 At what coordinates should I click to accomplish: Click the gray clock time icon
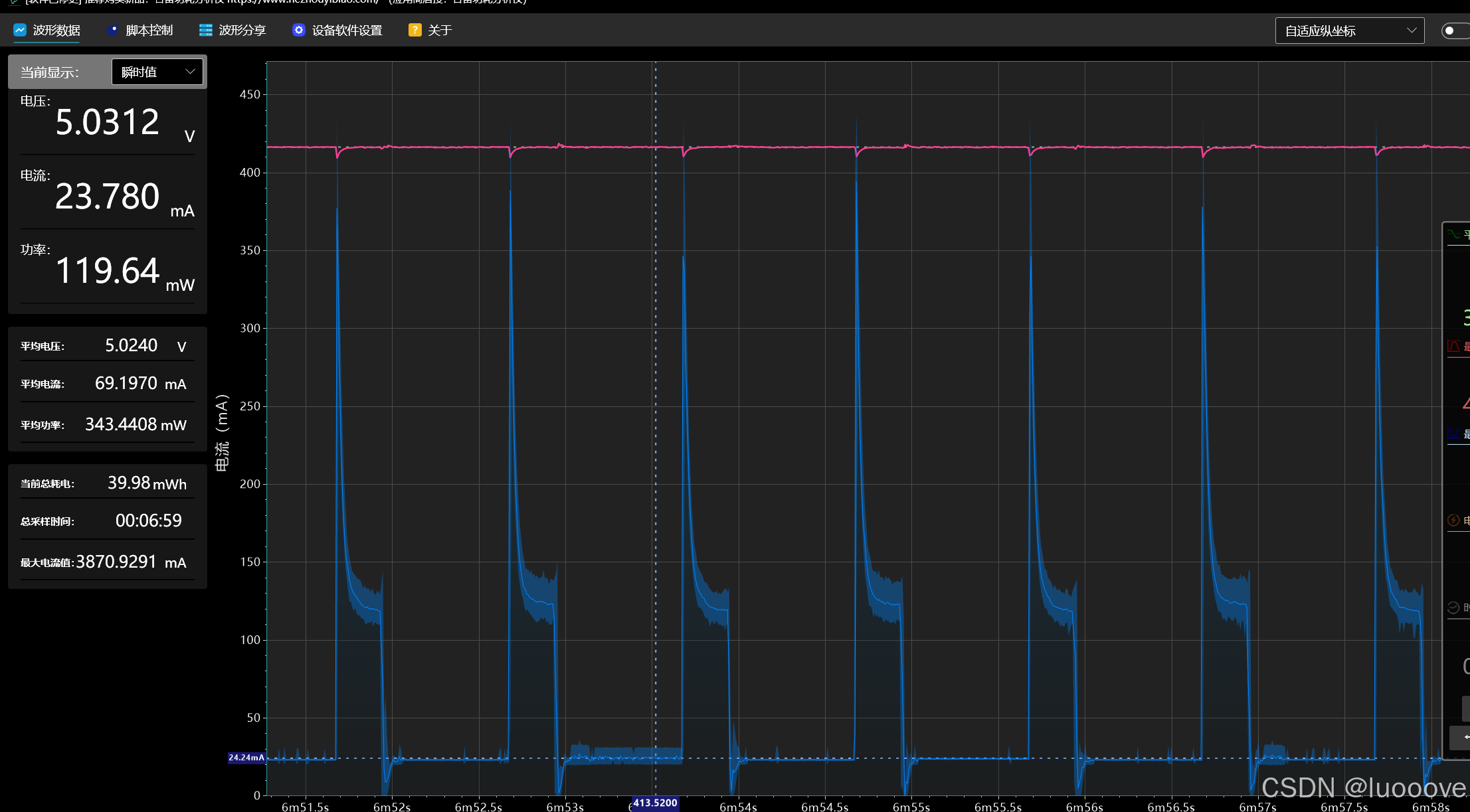tap(1454, 608)
